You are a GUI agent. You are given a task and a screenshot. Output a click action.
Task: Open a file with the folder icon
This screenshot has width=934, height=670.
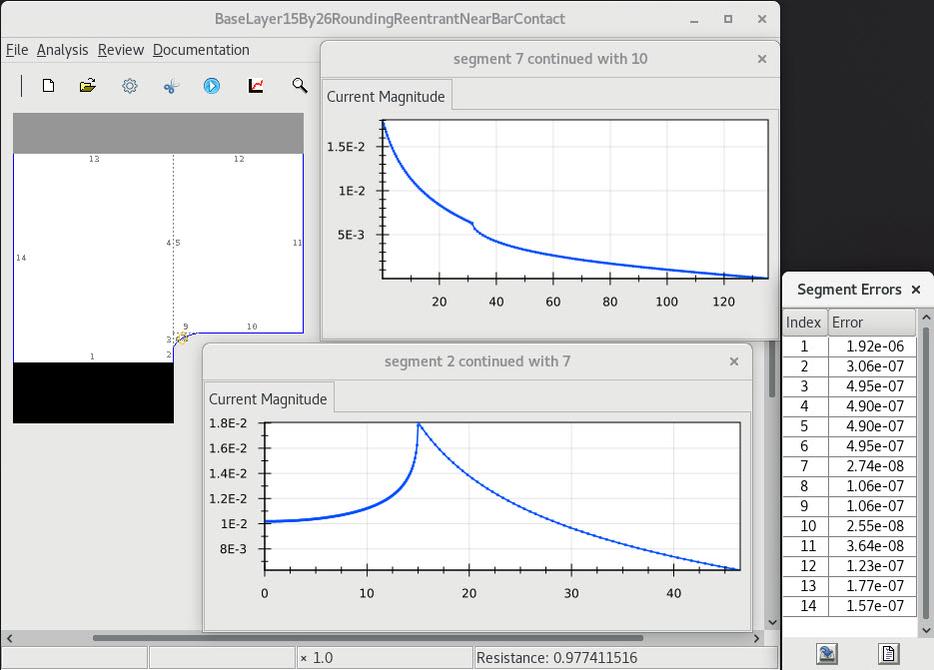[x=88, y=86]
